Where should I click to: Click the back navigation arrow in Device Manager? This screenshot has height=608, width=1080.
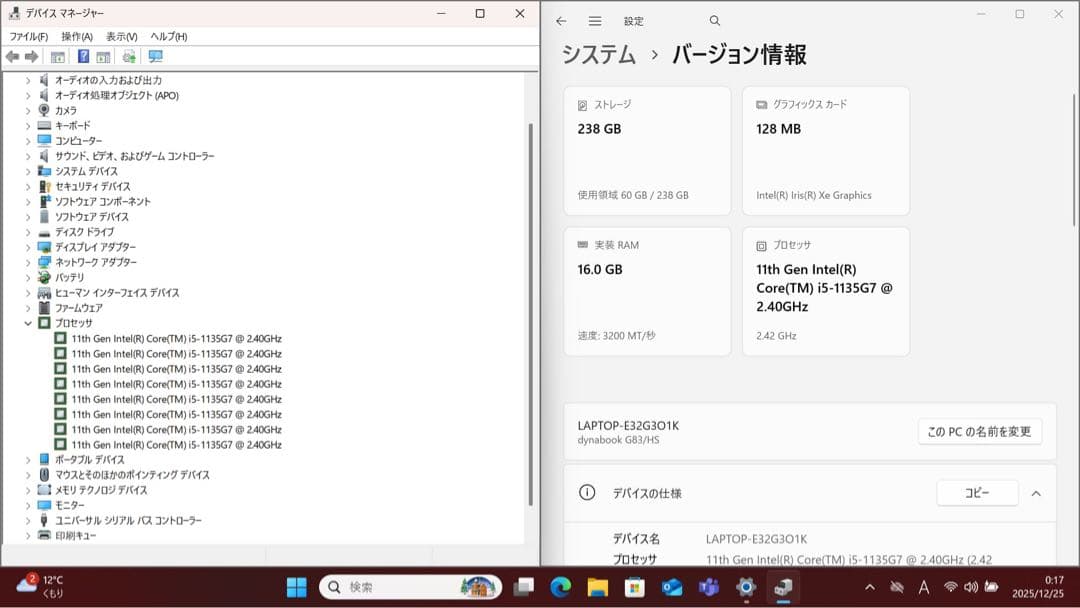click(12, 57)
